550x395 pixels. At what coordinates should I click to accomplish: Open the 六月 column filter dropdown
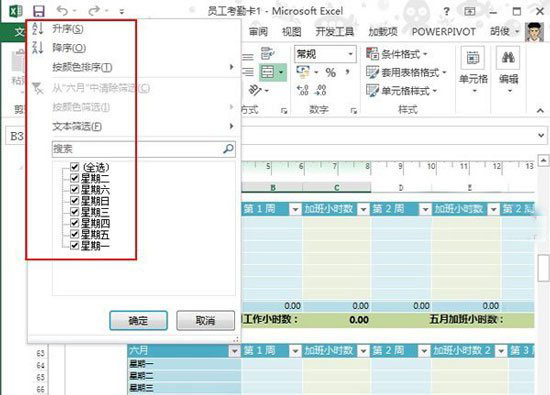pos(234,350)
